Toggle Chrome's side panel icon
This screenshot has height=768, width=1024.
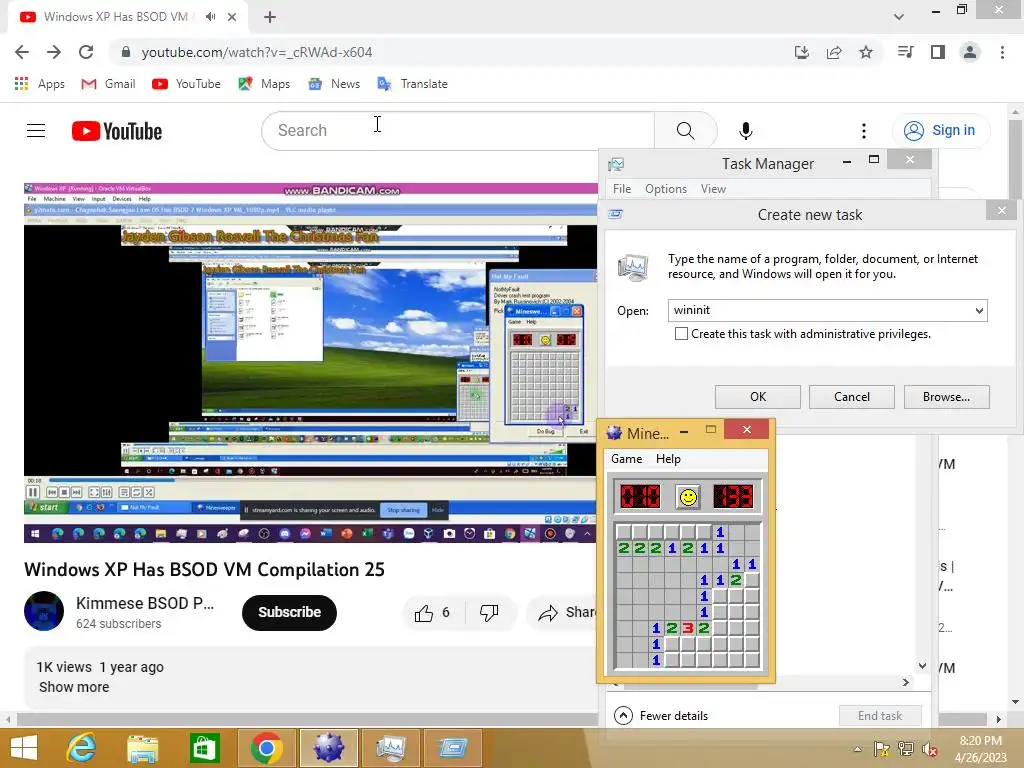point(938,52)
